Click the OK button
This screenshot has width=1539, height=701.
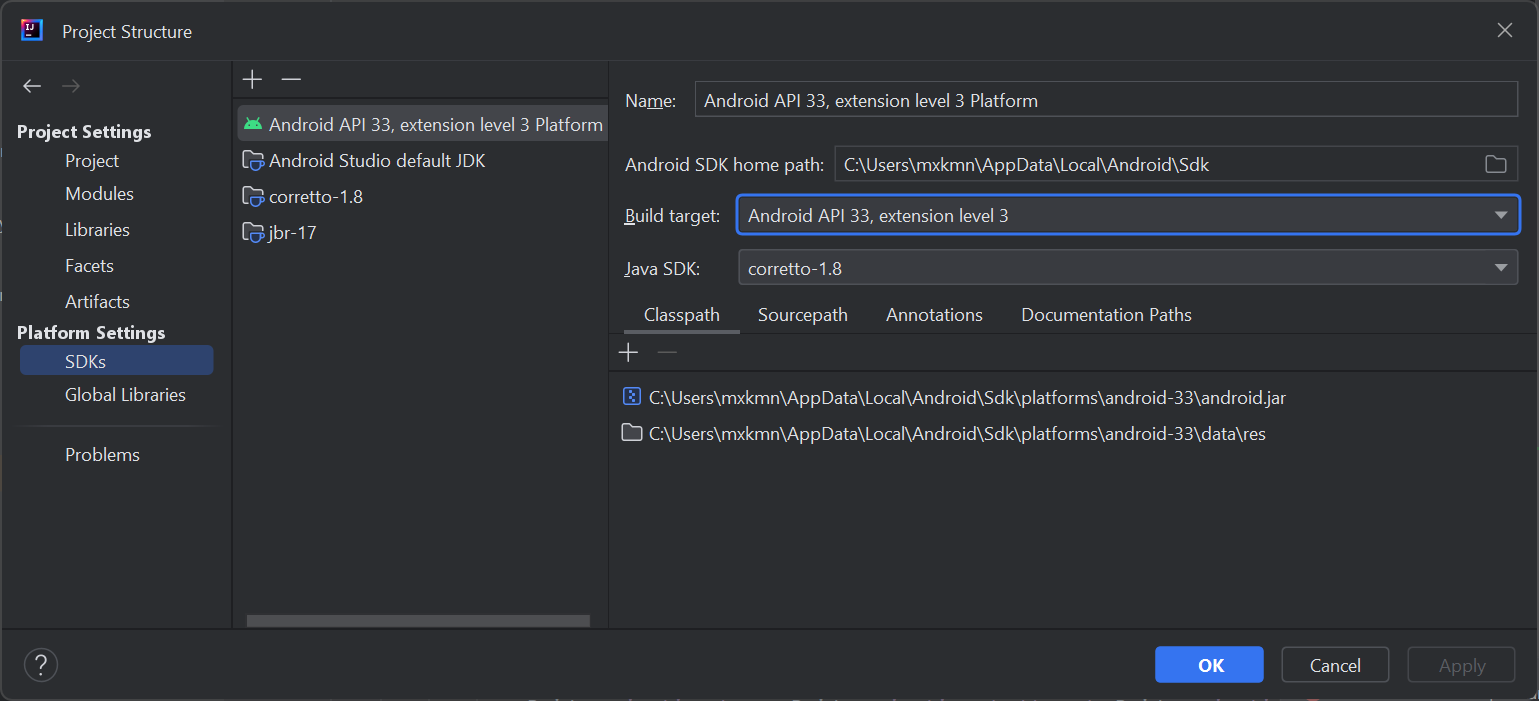(x=1209, y=665)
